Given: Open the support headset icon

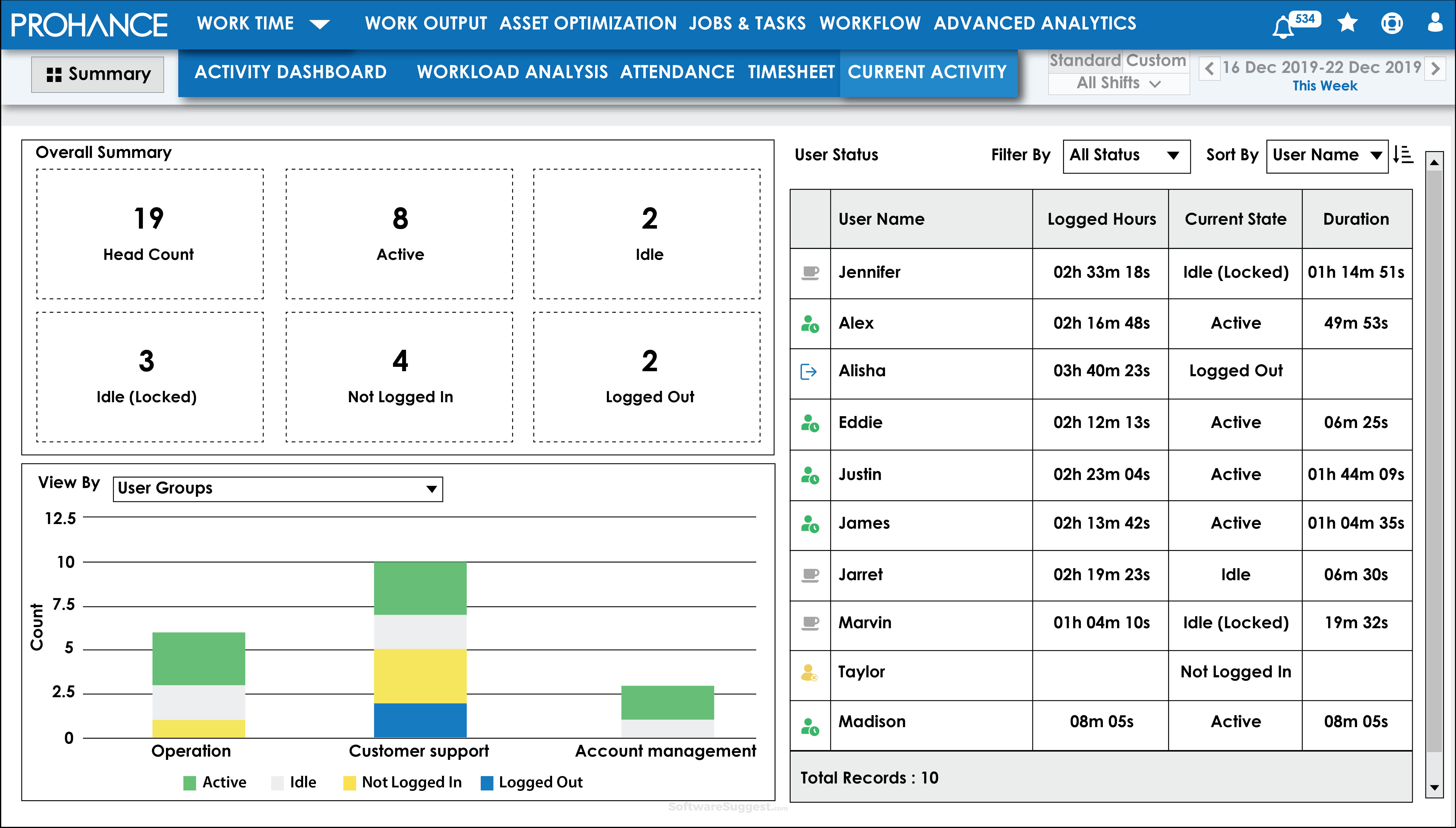Looking at the screenshot, I should (x=1392, y=24).
